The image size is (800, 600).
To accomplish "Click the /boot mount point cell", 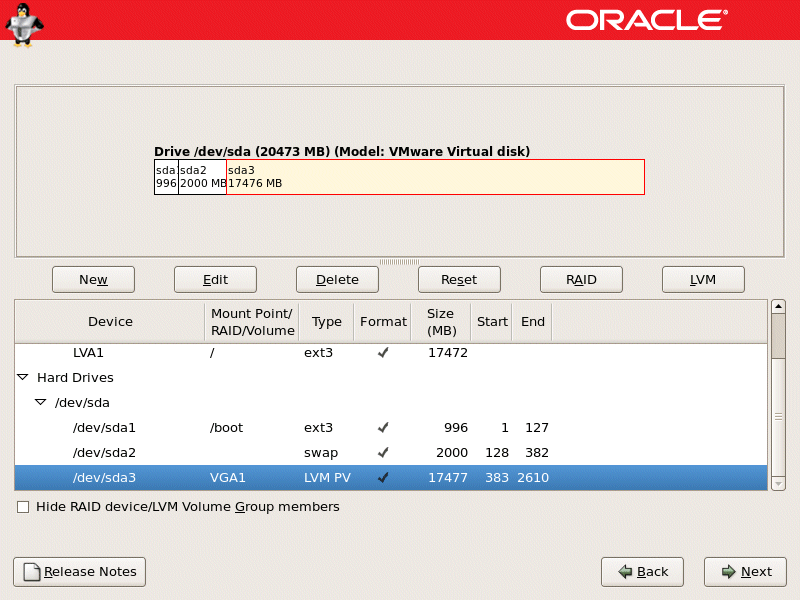I will (x=227, y=428).
